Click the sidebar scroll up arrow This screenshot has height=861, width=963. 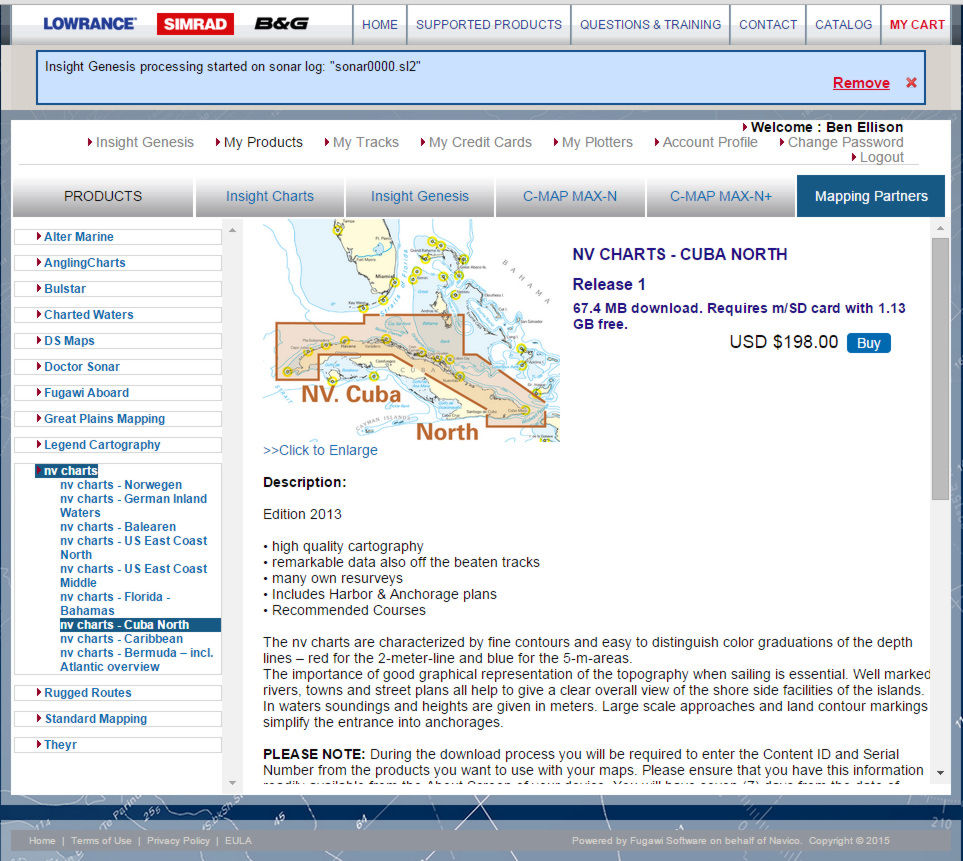point(232,230)
